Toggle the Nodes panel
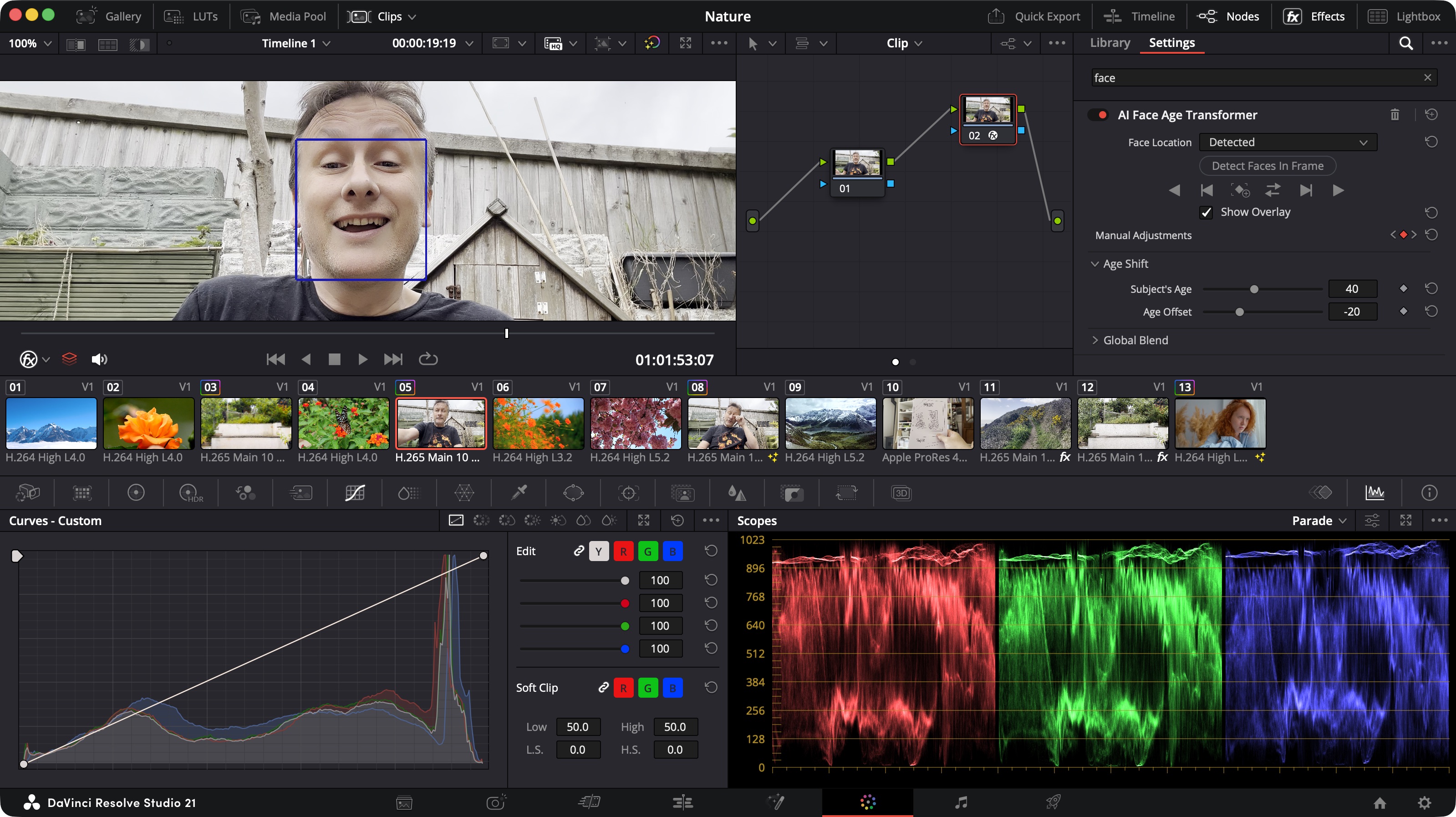Image resolution: width=1456 pixels, height=817 pixels. click(x=1228, y=16)
